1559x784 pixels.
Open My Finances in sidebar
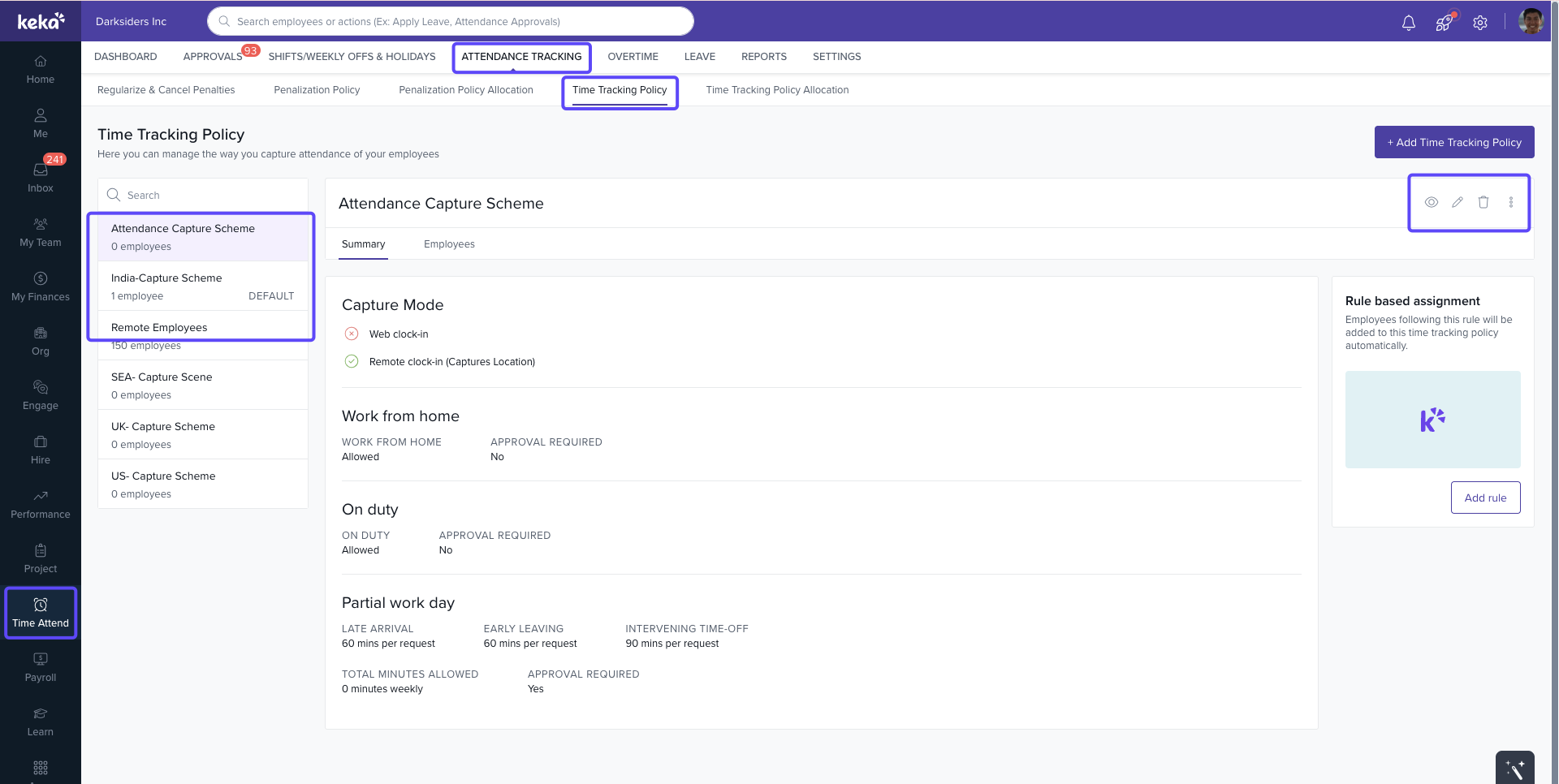pyautogui.click(x=41, y=286)
